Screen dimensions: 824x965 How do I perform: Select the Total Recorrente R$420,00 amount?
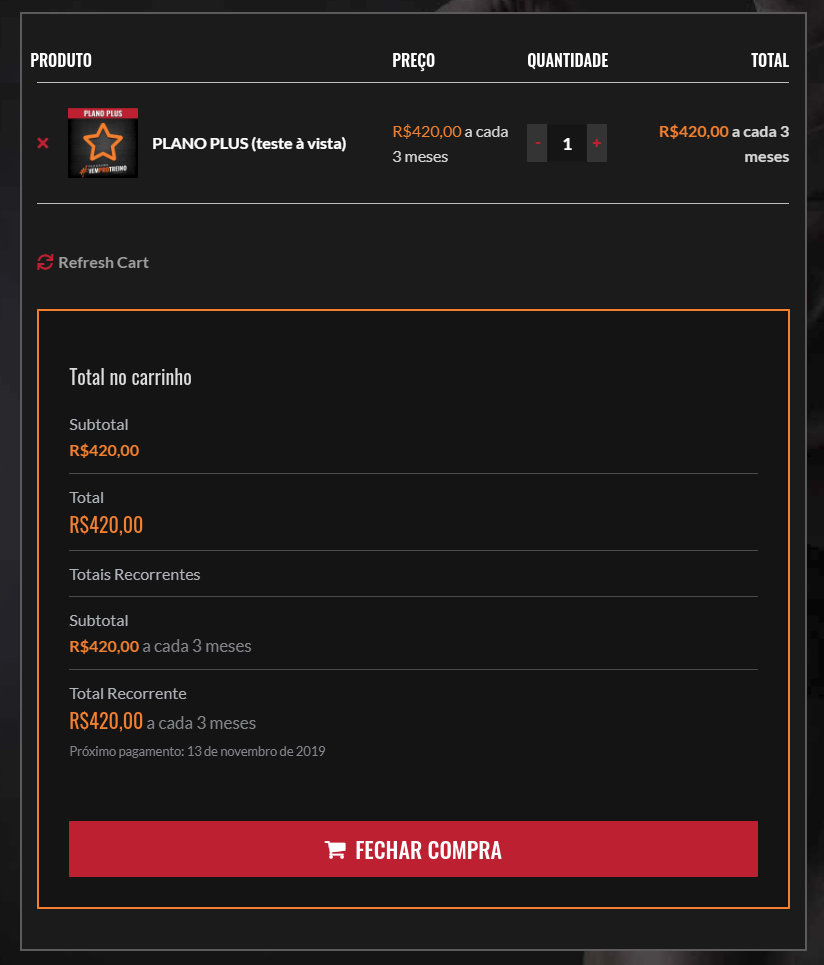[106, 721]
